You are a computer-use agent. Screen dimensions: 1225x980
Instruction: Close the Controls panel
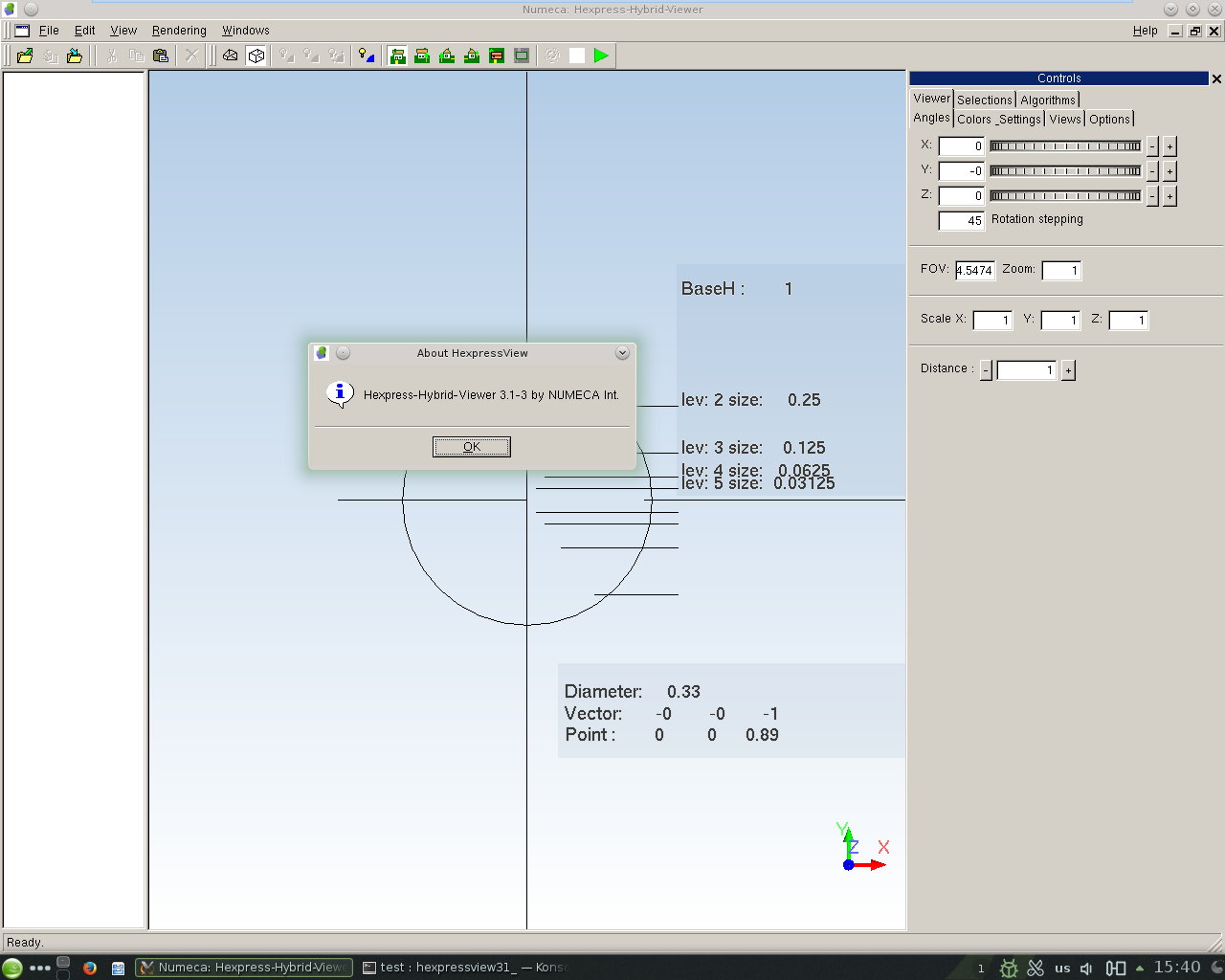tap(1217, 78)
